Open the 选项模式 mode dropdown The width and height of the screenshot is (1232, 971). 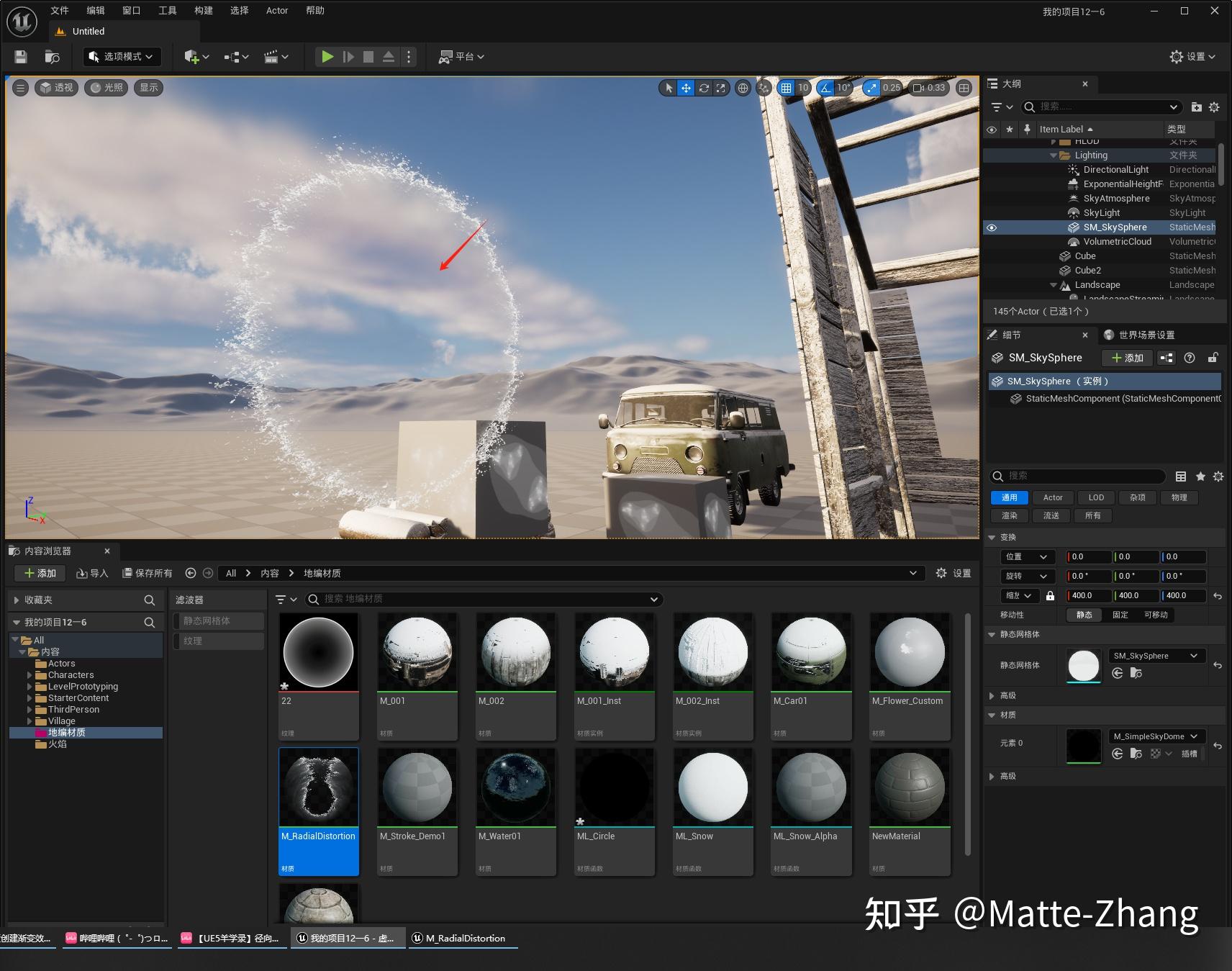122,57
